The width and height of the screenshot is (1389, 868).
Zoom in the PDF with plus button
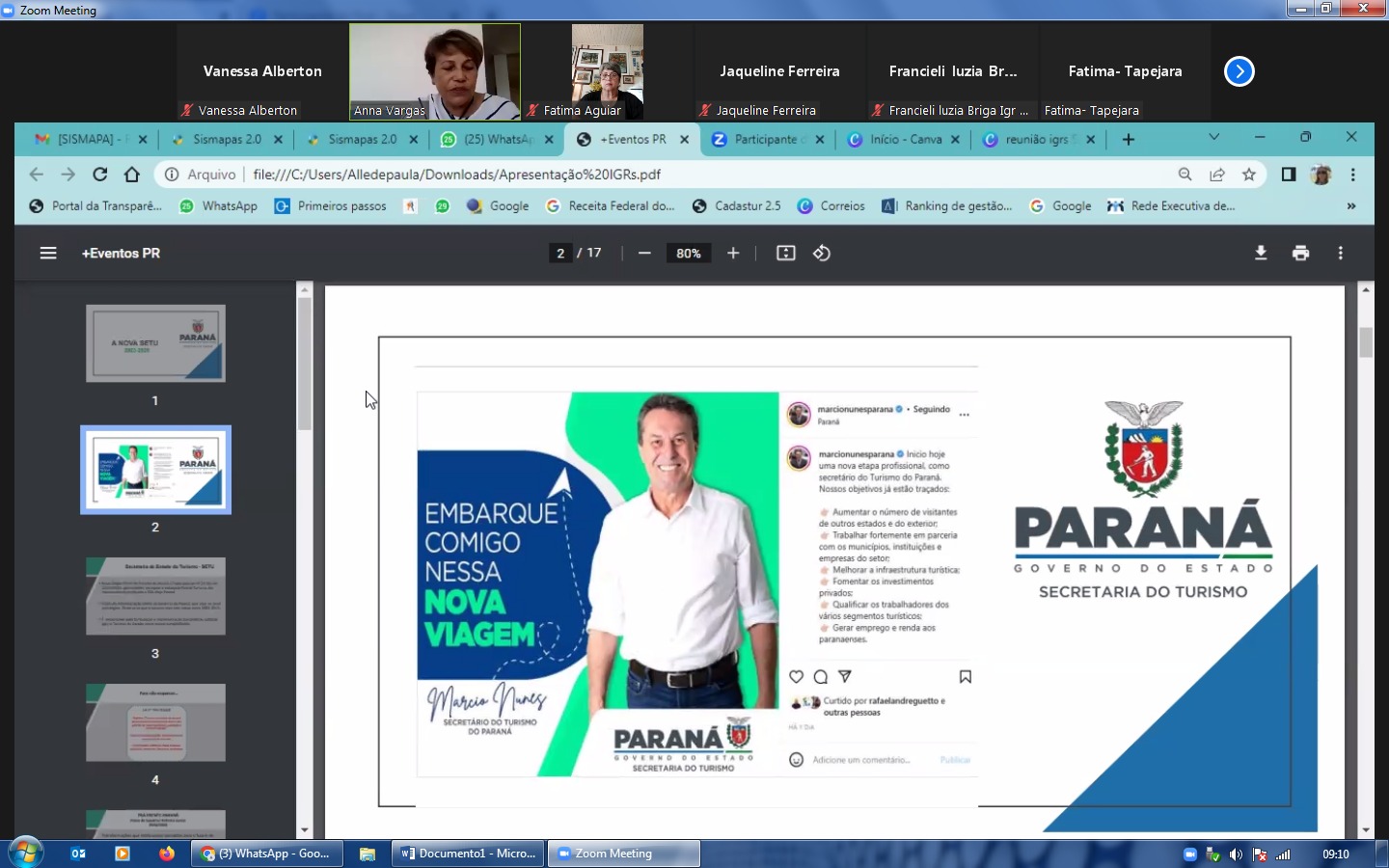[733, 253]
